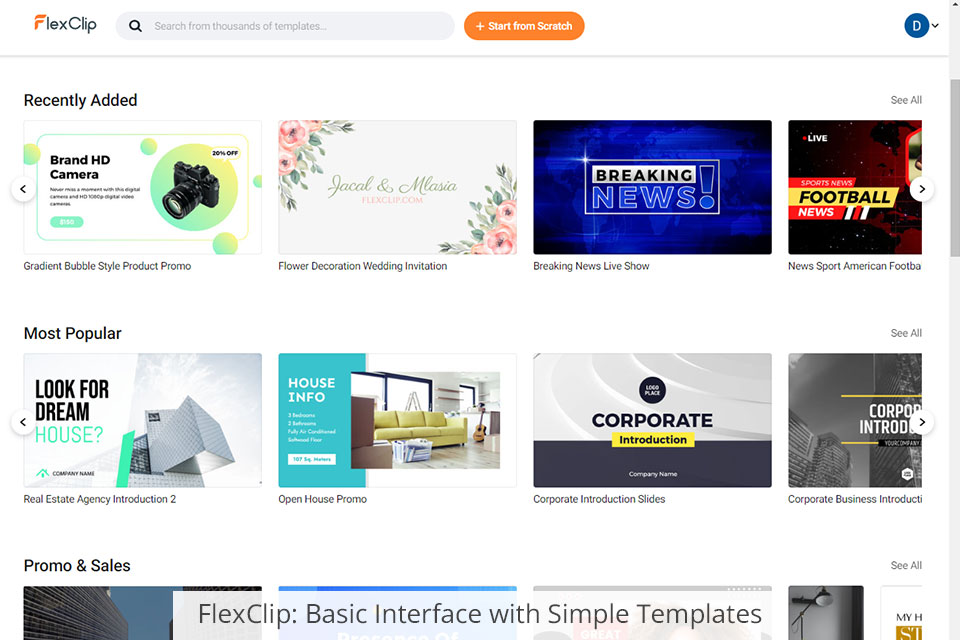See All in Most Popular
This screenshot has width=960, height=640.
tap(906, 333)
